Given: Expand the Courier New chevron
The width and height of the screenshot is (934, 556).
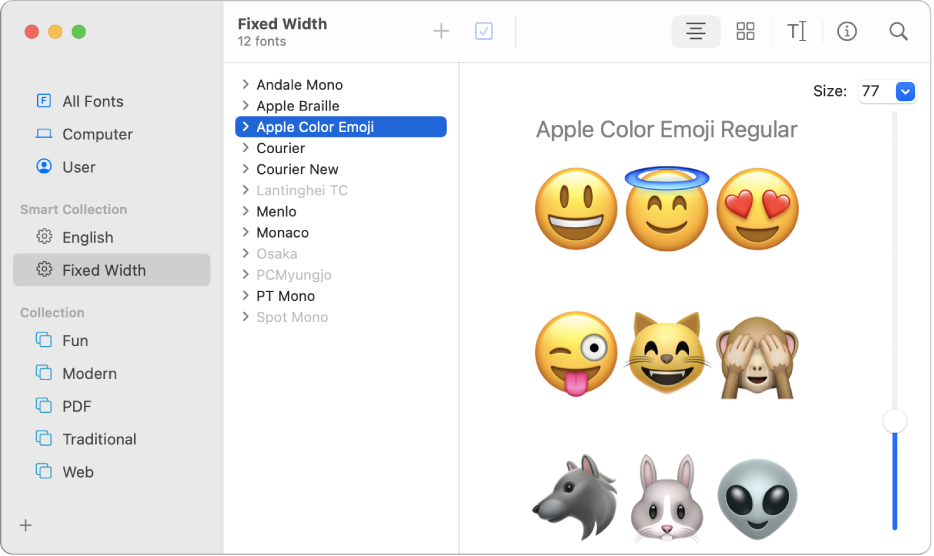Looking at the screenshot, I should 245,169.
